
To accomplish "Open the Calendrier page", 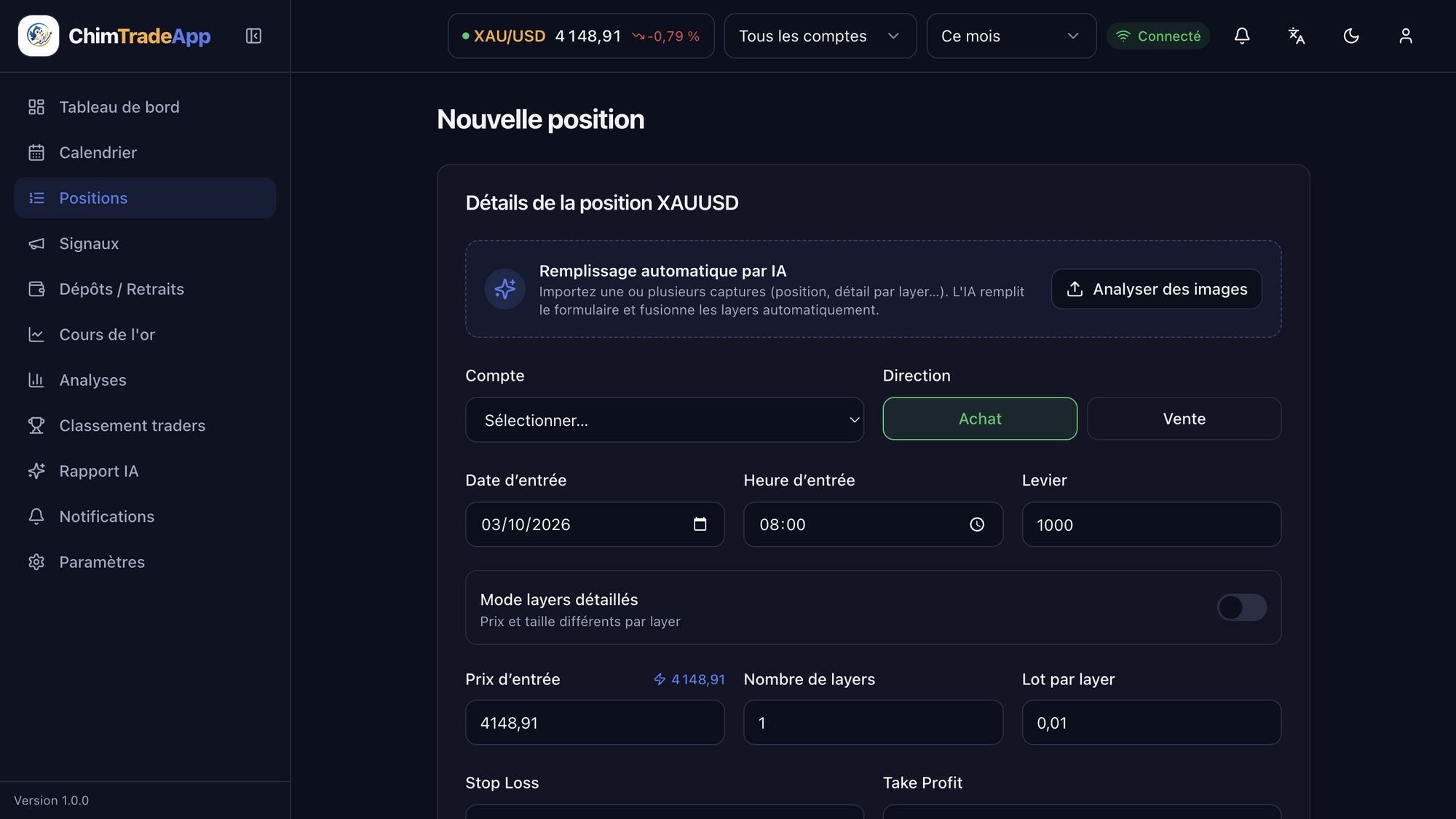I will click(145, 153).
